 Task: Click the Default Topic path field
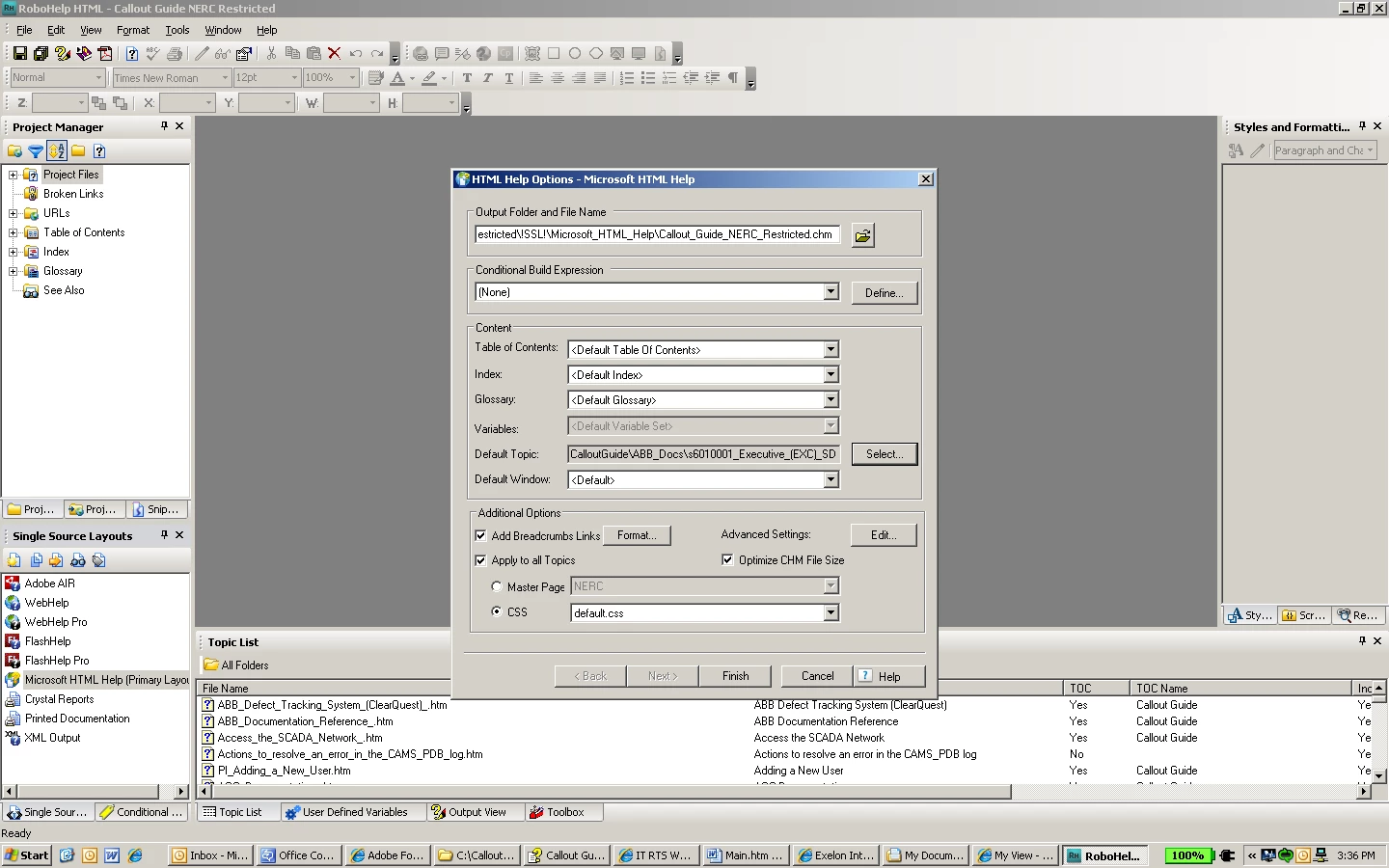click(703, 454)
